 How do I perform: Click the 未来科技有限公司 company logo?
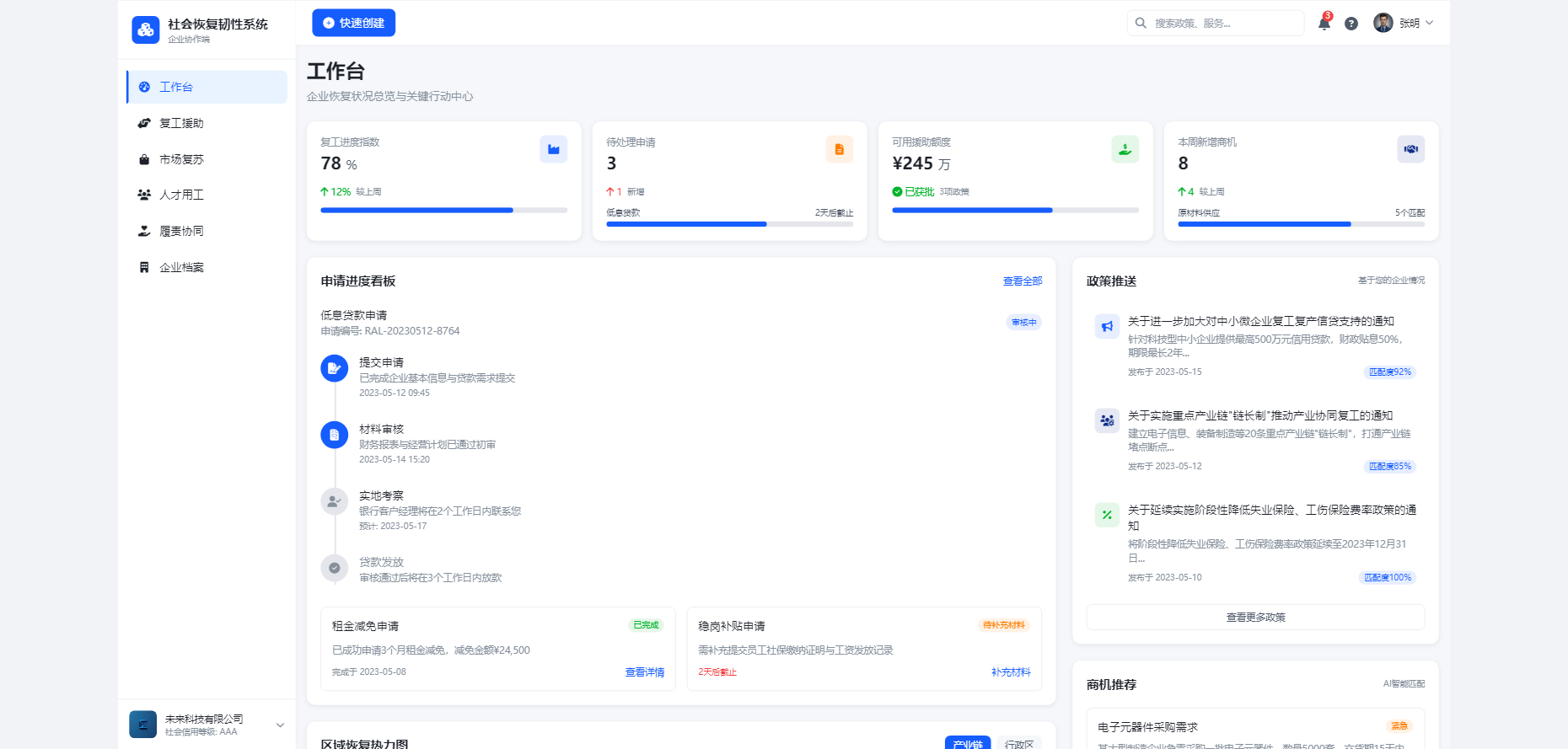(x=142, y=725)
